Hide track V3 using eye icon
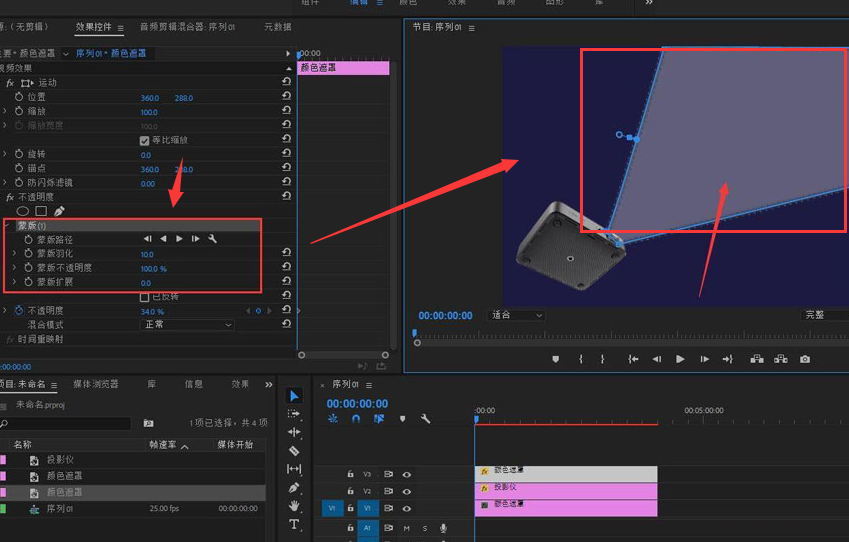 (407, 474)
